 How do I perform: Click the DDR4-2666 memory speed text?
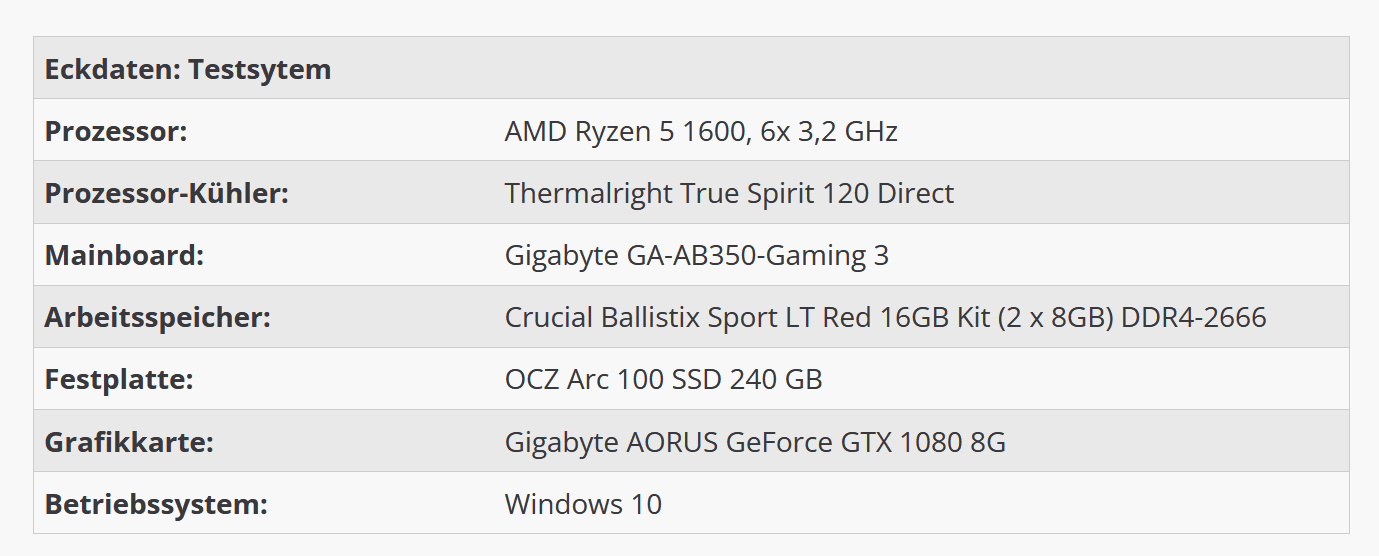[x=1194, y=317]
